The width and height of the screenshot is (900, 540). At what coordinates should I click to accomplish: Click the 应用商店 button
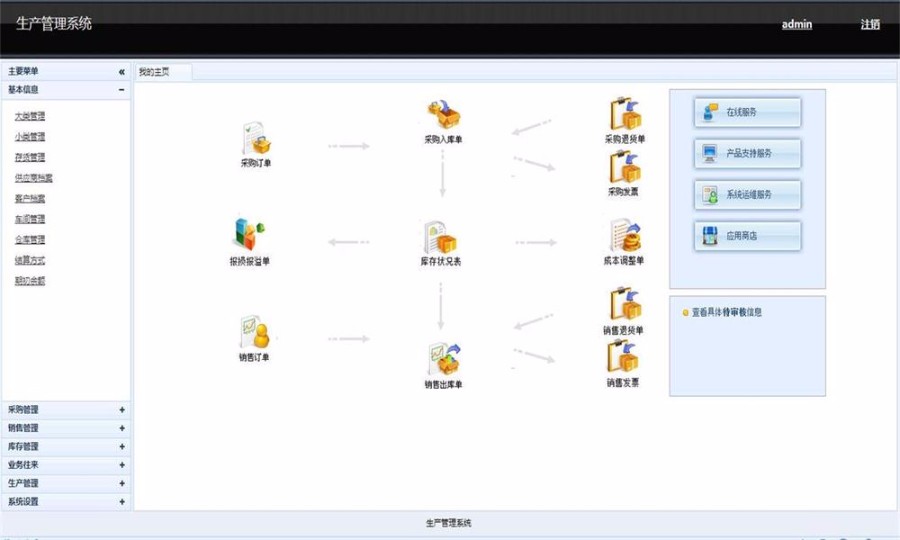click(747, 236)
